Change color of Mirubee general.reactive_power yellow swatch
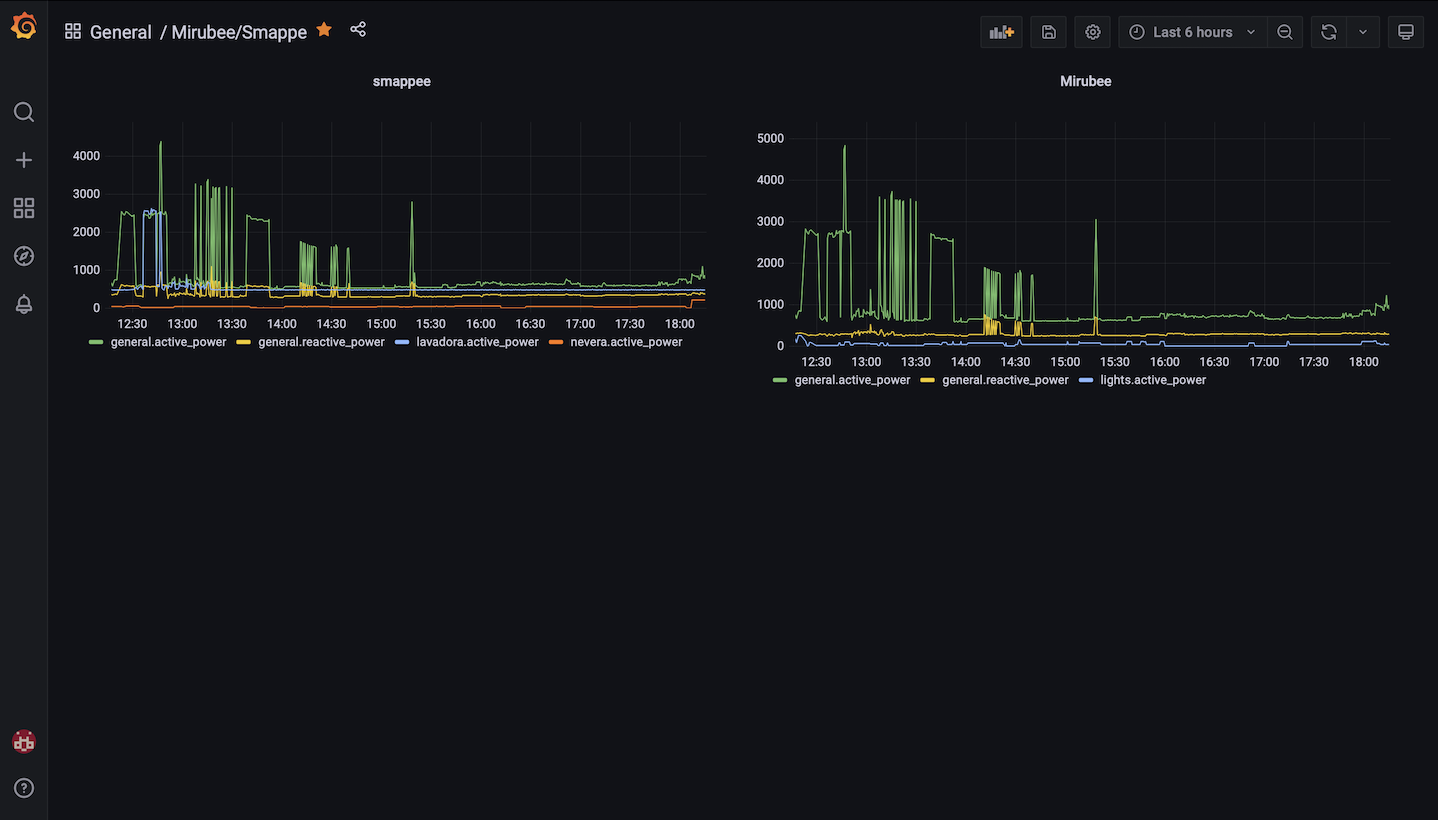Image resolution: width=1438 pixels, height=820 pixels. [x=927, y=380]
